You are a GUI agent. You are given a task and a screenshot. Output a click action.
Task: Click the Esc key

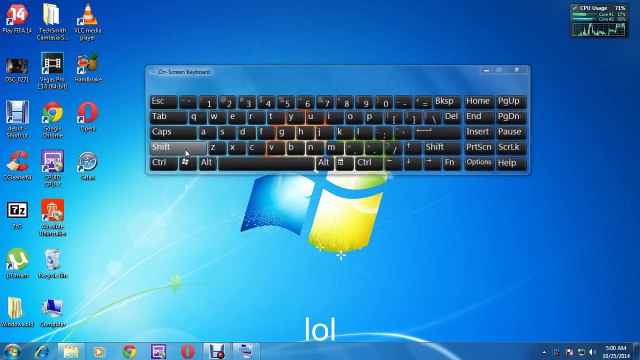tap(164, 102)
